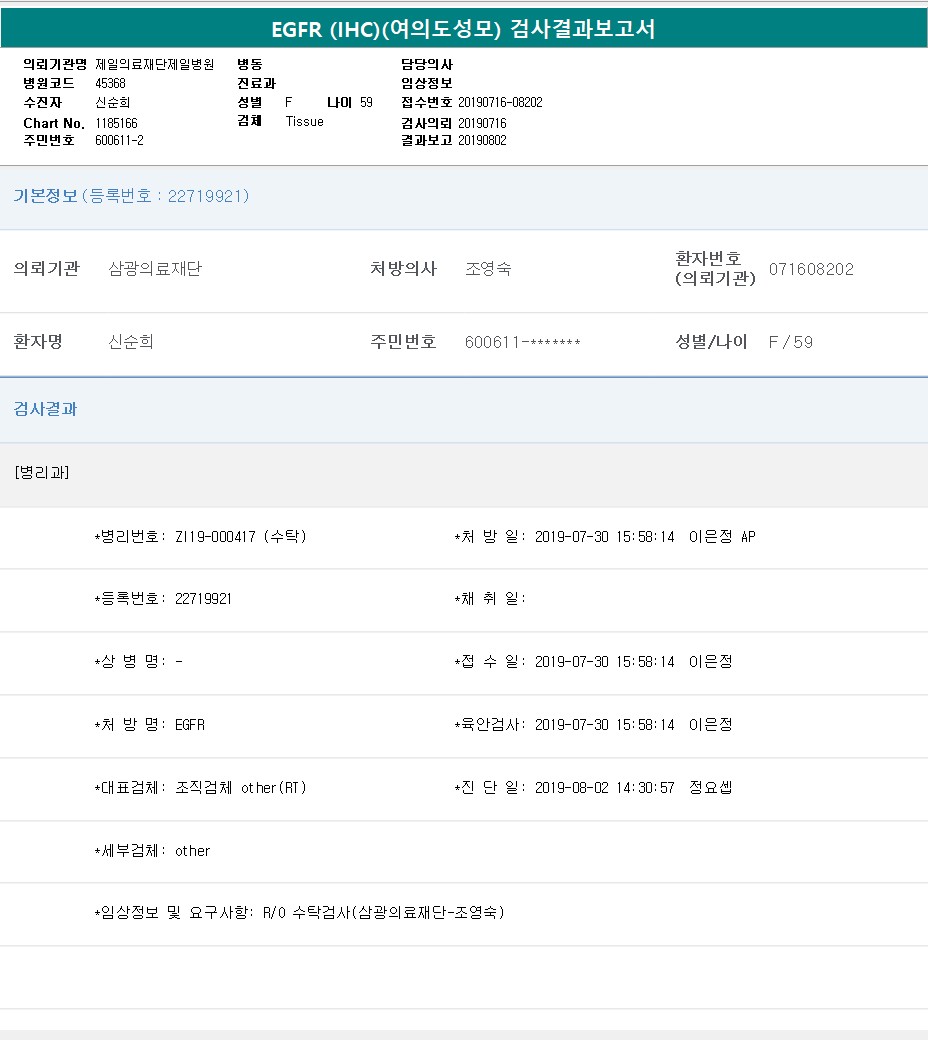
Task: Click hospital name 제일의료재단제일병원
Action: [154, 64]
